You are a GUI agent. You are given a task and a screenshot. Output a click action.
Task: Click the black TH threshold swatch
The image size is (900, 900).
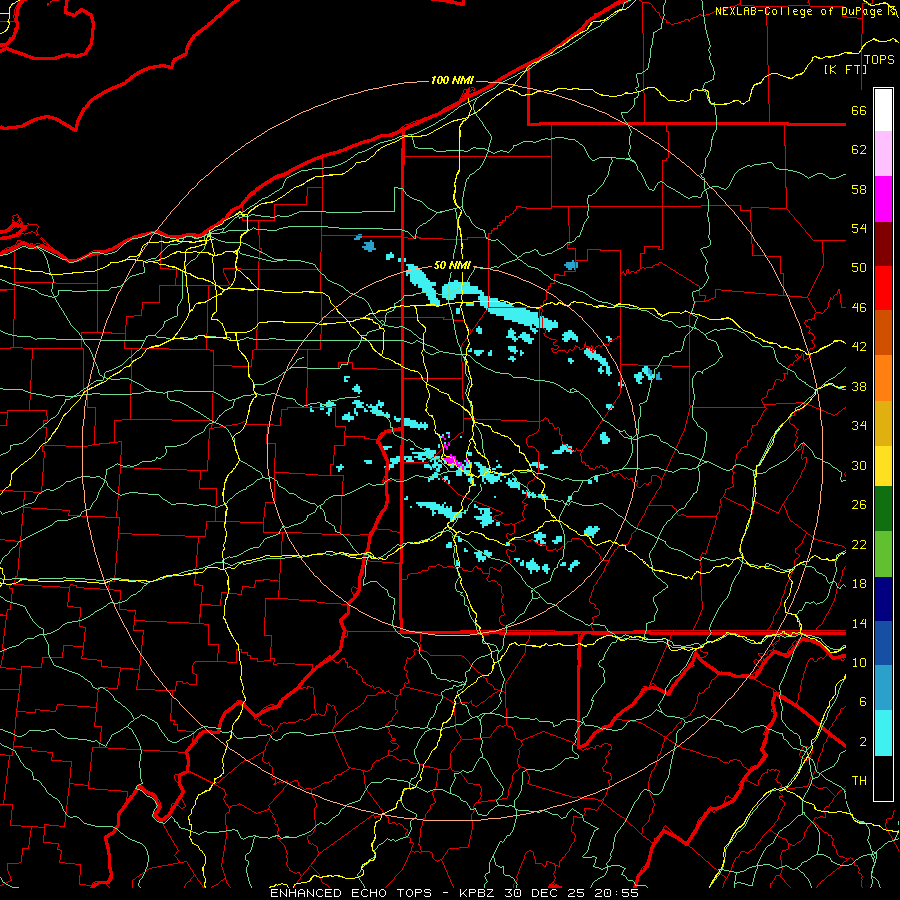click(x=883, y=778)
